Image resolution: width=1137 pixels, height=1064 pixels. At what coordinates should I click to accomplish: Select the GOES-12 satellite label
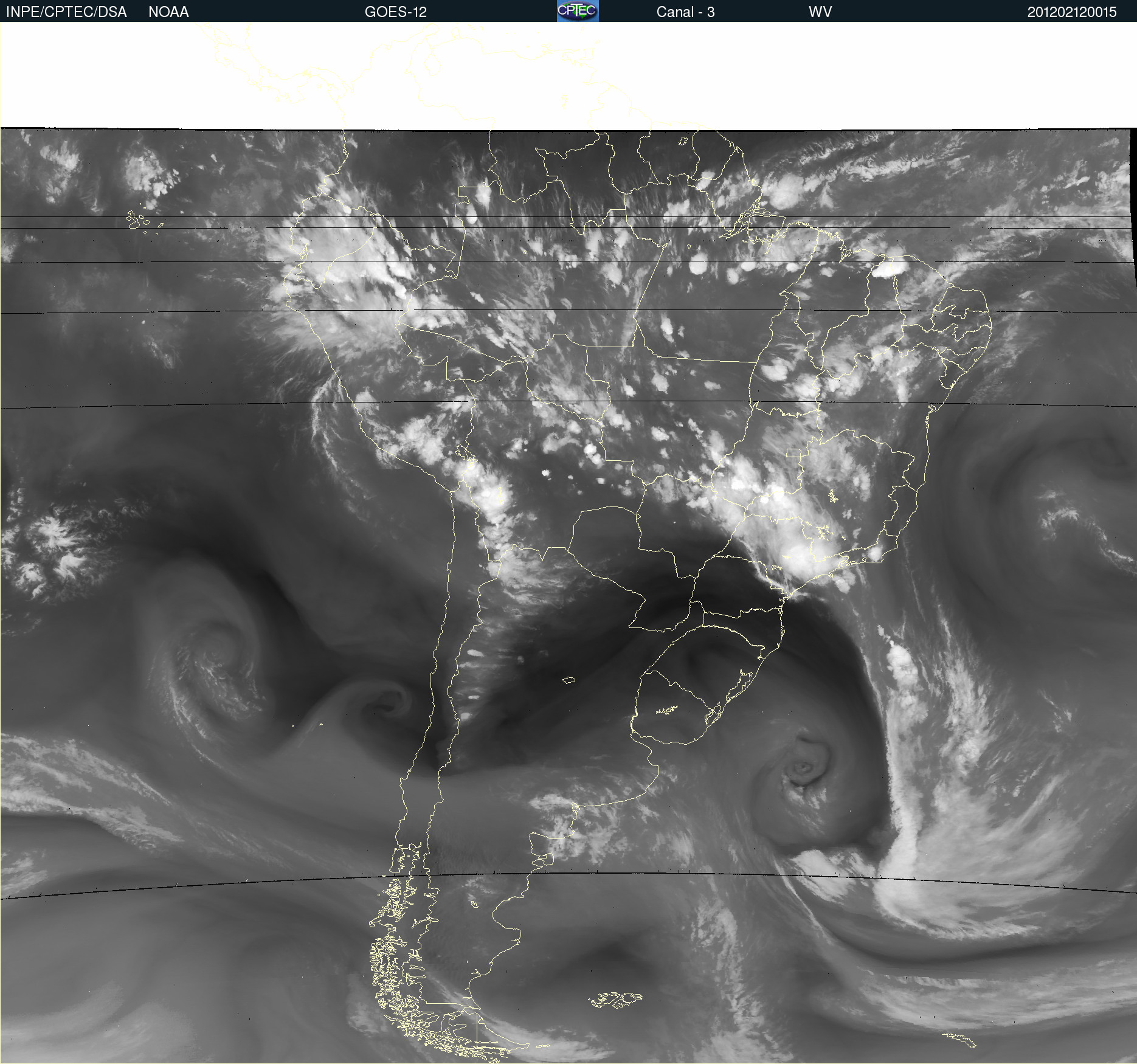(x=396, y=12)
